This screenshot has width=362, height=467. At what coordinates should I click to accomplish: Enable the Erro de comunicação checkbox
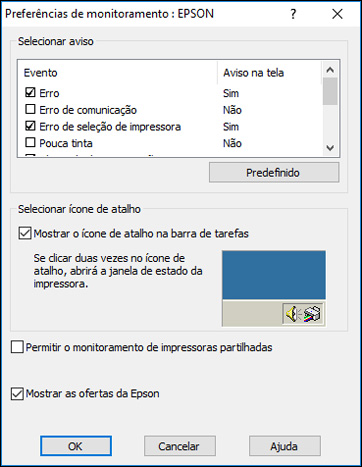click(x=30, y=109)
